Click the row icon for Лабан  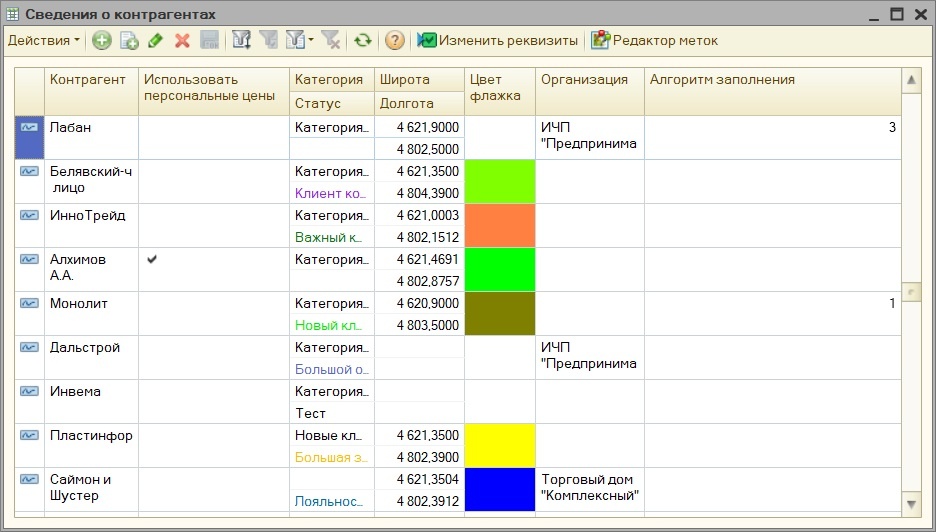pos(29,127)
